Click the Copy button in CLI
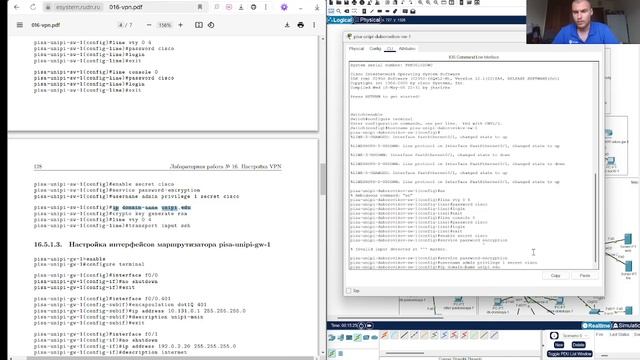This screenshot has height=360, width=640. (x=556, y=276)
